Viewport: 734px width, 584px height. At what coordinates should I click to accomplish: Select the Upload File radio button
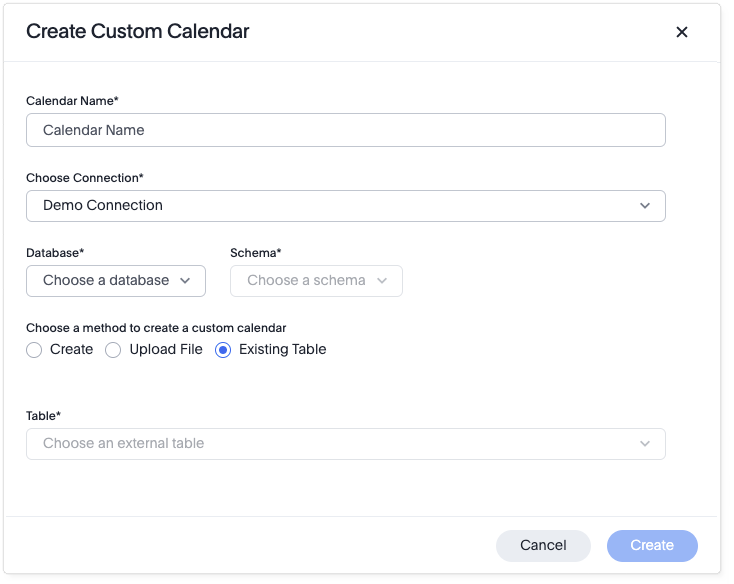pyautogui.click(x=113, y=350)
